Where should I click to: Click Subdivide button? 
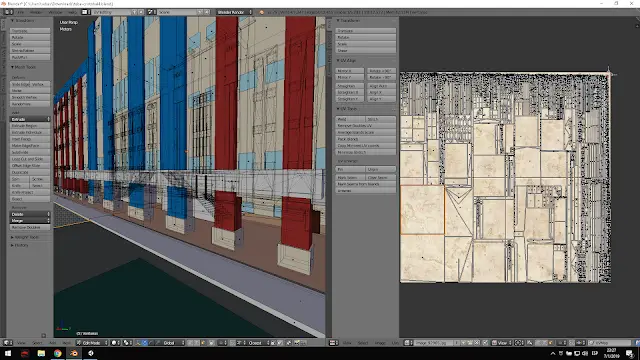30,152
